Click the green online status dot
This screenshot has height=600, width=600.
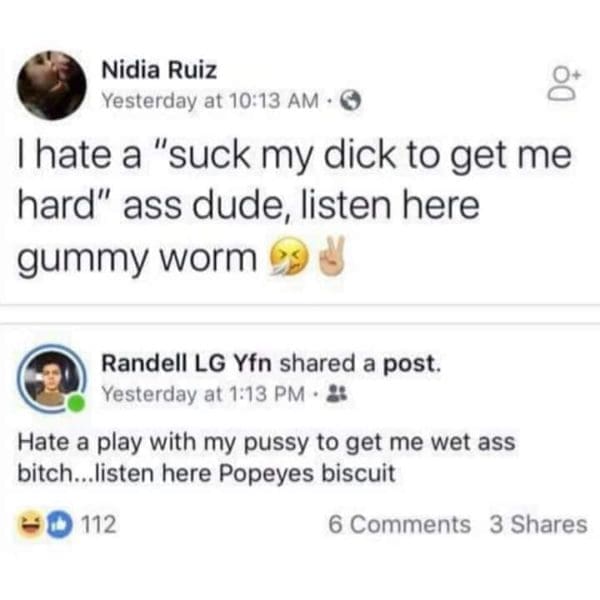pyautogui.click(x=77, y=404)
